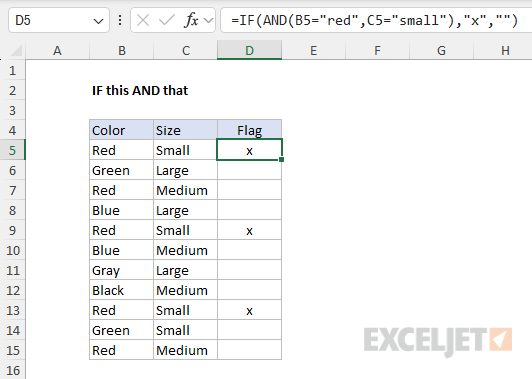Select Red cell in row 7
Image resolution: width=532 pixels, height=379 pixels.
pos(121,190)
